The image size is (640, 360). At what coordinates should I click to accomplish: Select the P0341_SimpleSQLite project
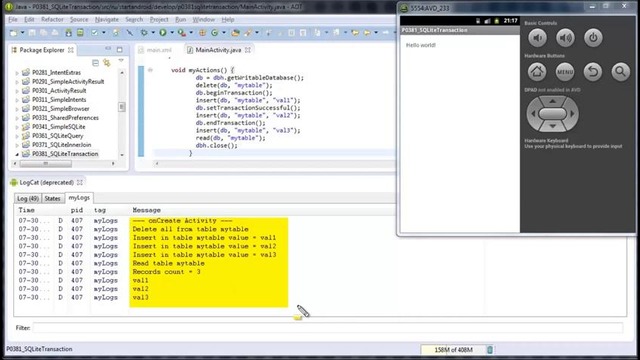[58, 127]
